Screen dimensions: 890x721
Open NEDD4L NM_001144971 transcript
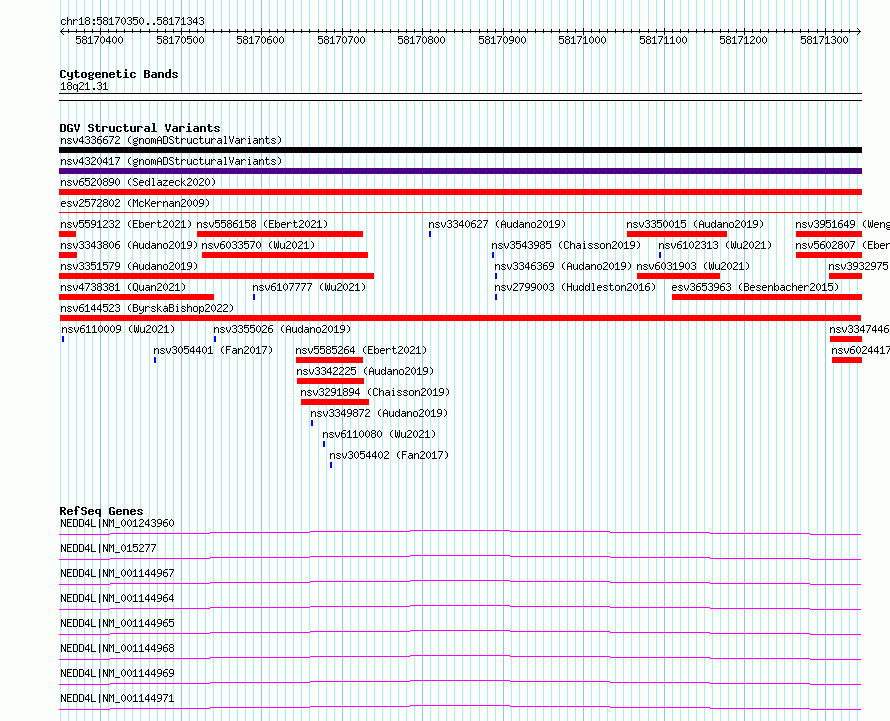coord(117,698)
